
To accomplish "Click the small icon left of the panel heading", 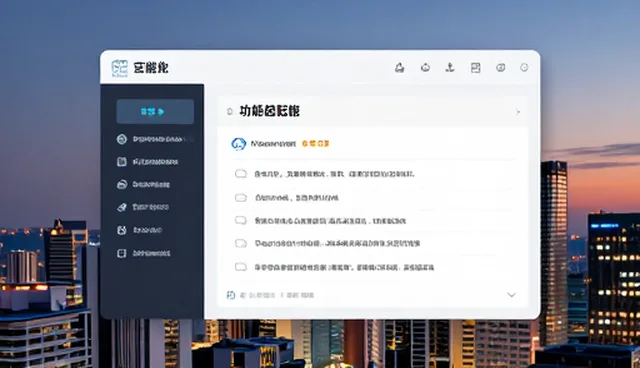I will [x=230, y=111].
